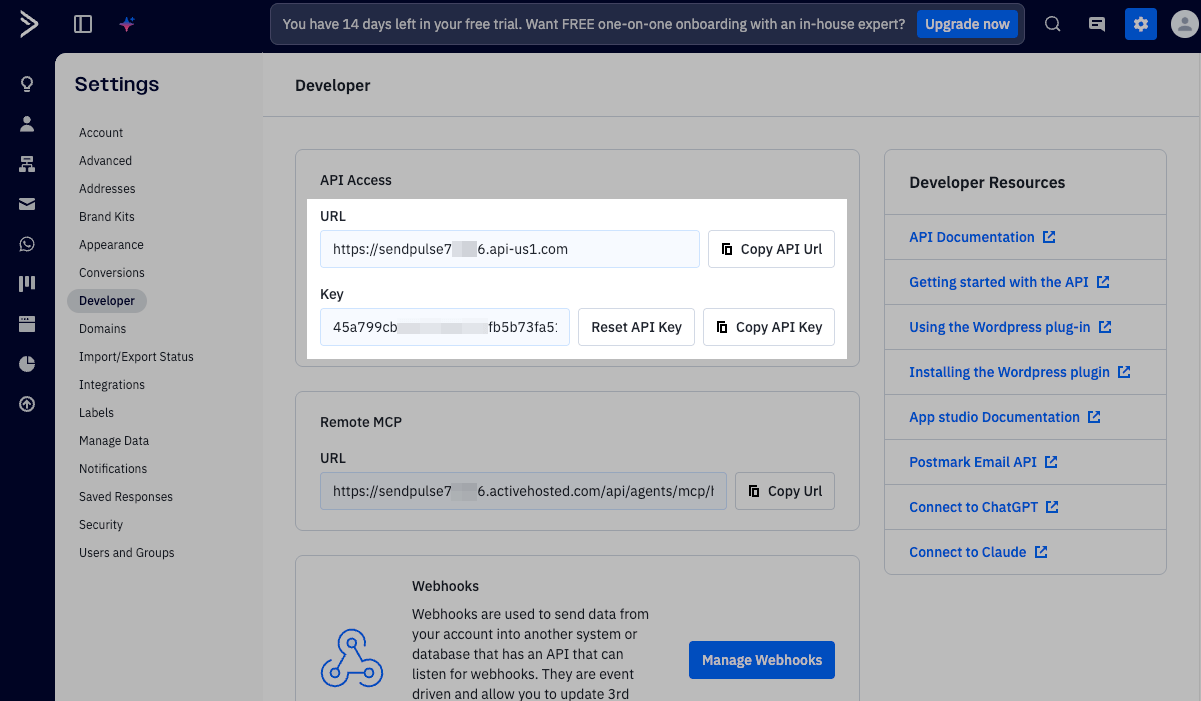Viewport: 1201px width, 701px height.
Task: Click the settings gear icon
Action: coord(1140,24)
